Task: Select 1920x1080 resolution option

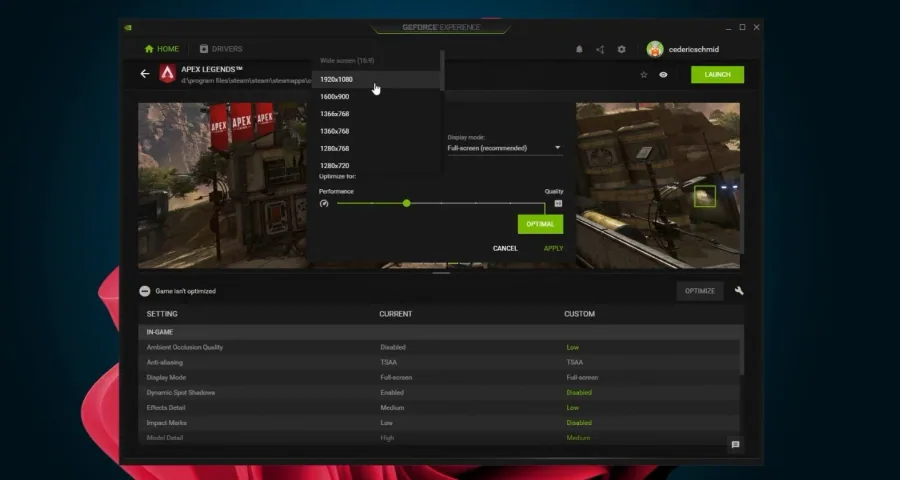Action: tap(375, 79)
